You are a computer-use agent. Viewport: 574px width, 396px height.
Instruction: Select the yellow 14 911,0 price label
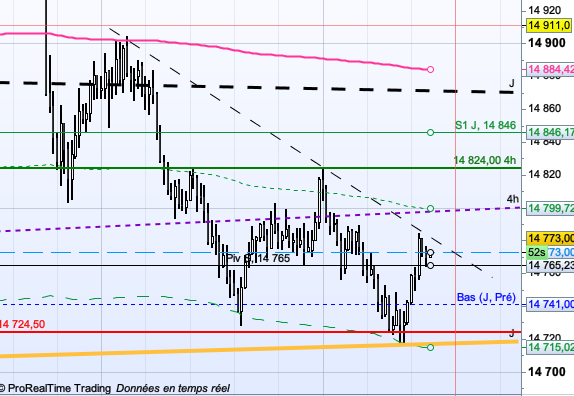pyautogui.click(x=550, y=25)
